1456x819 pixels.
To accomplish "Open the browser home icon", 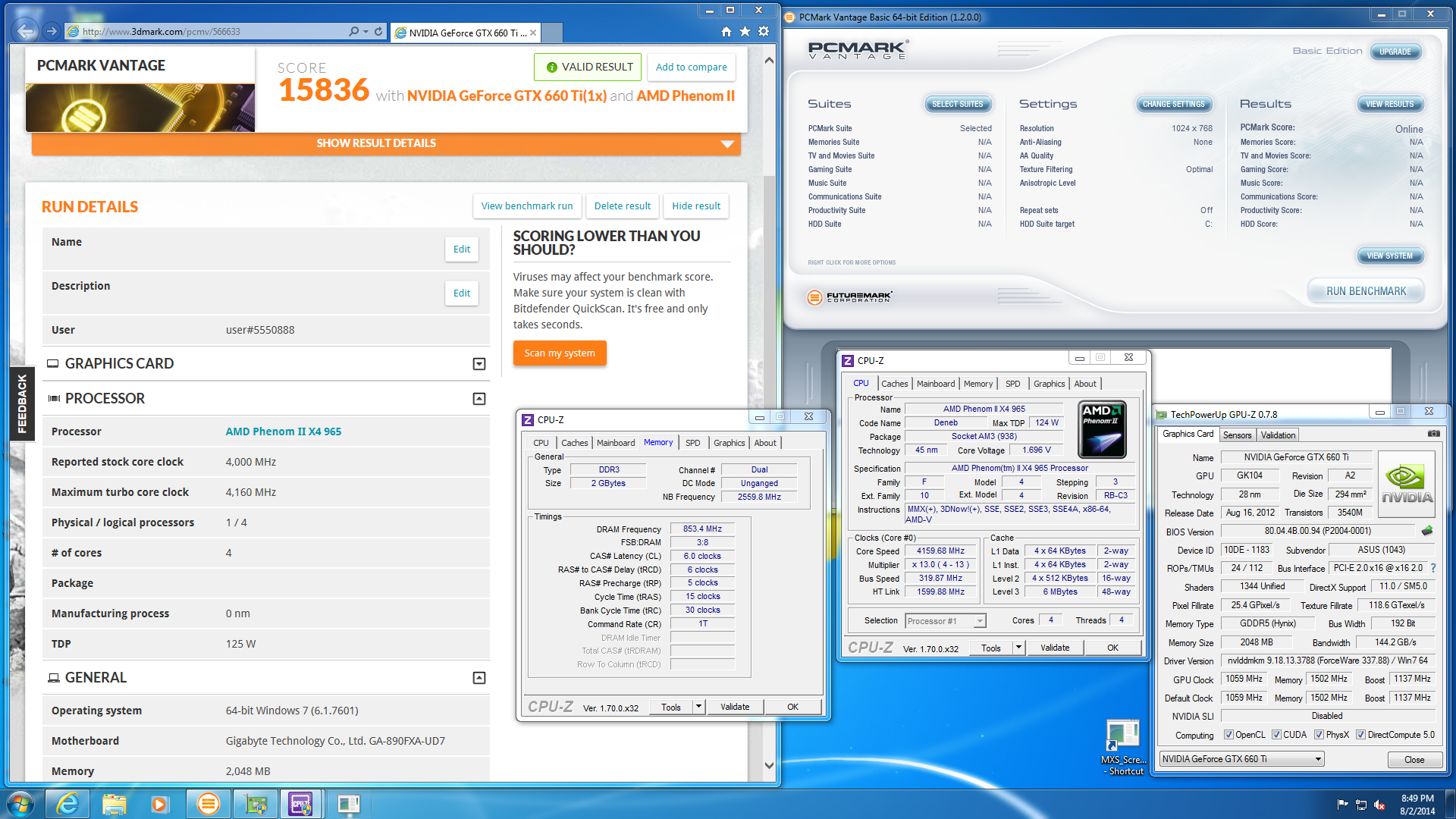I will (726, 31).
